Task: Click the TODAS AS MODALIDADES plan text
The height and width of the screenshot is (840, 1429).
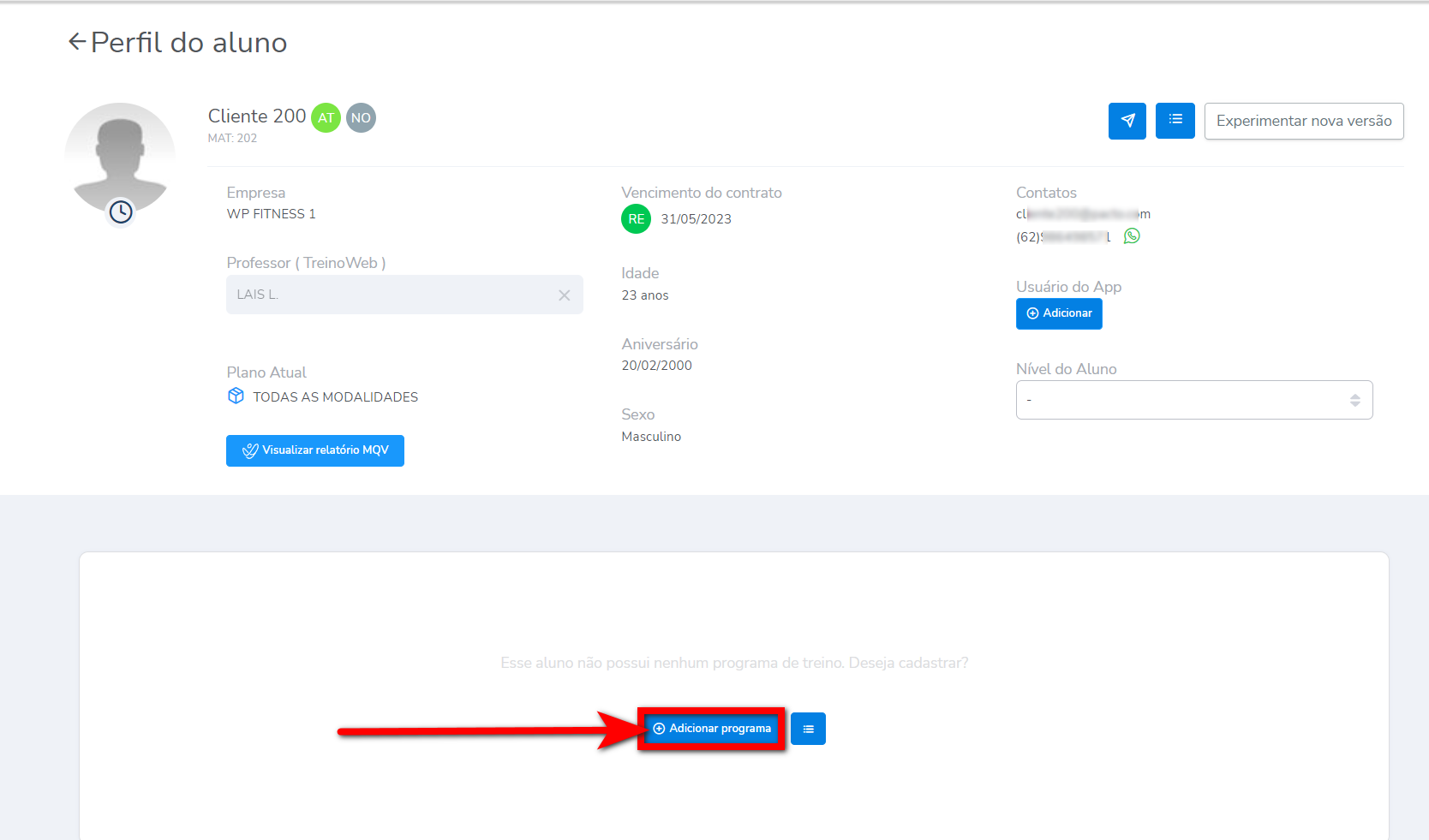Action: click(x=335, y=397)
